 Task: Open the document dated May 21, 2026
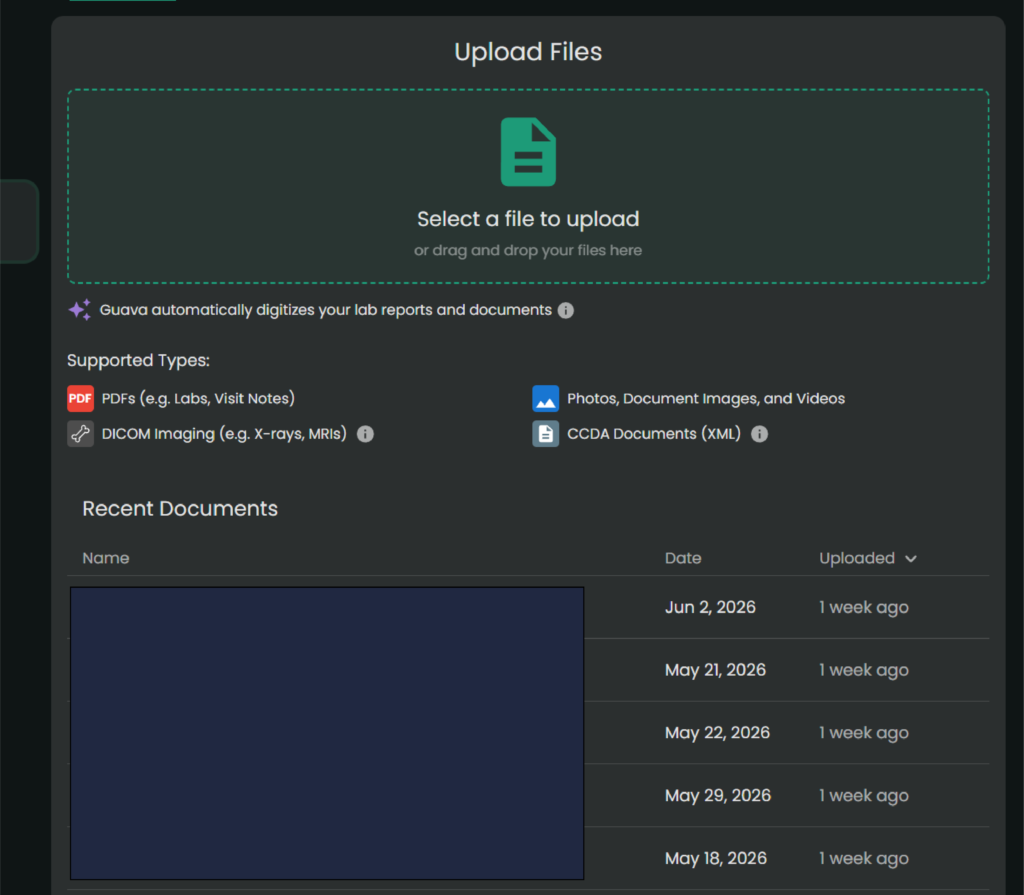click(x=528, y=670)
